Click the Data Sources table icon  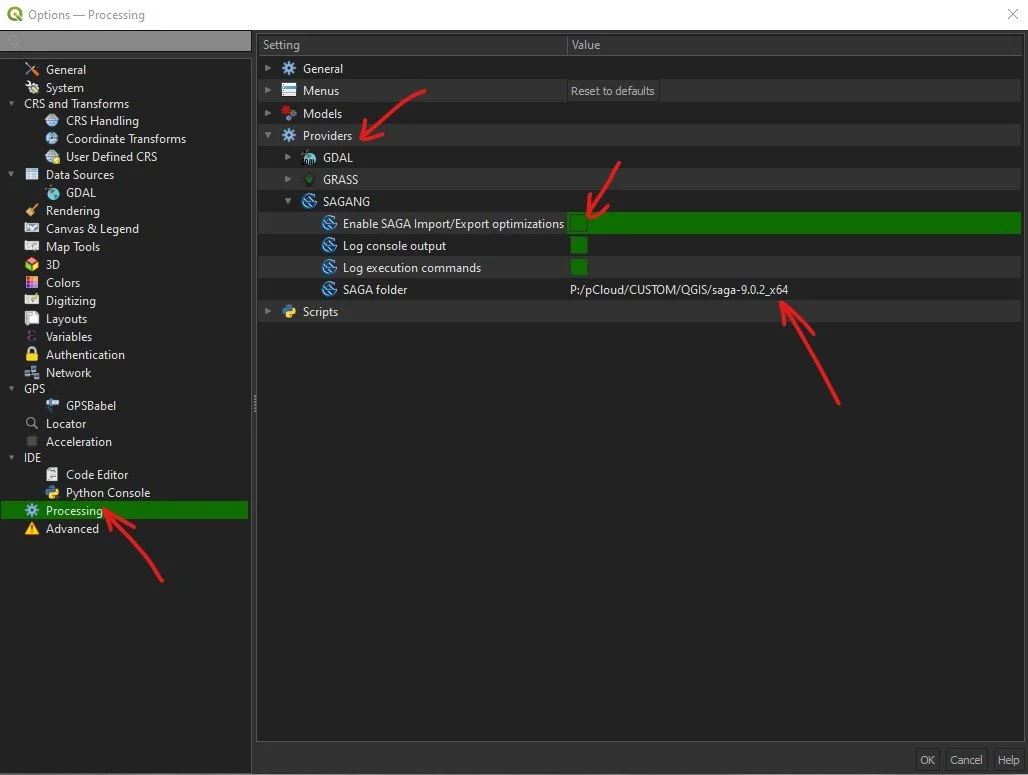click(x=31, y=174)
